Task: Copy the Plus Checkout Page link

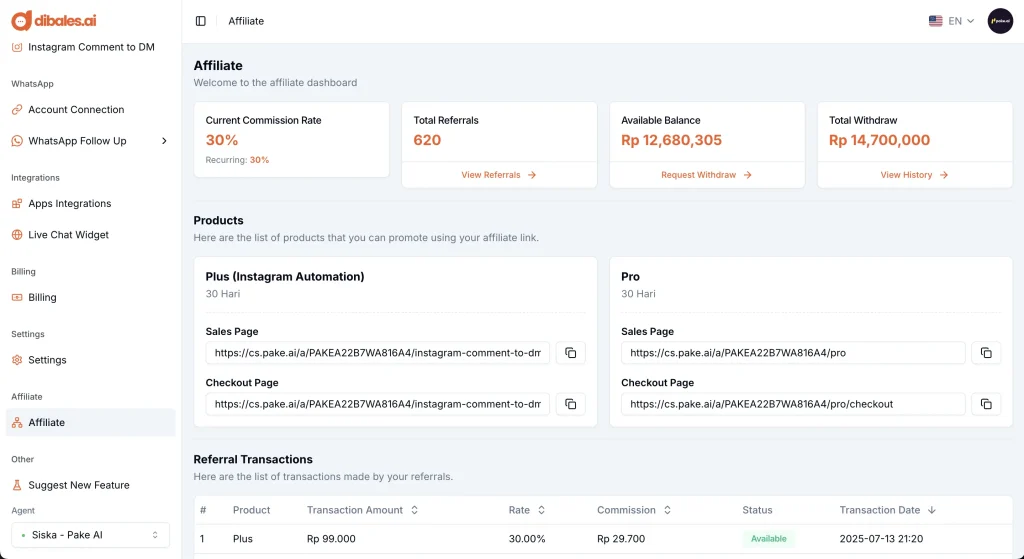Action: tap(570, 404)
